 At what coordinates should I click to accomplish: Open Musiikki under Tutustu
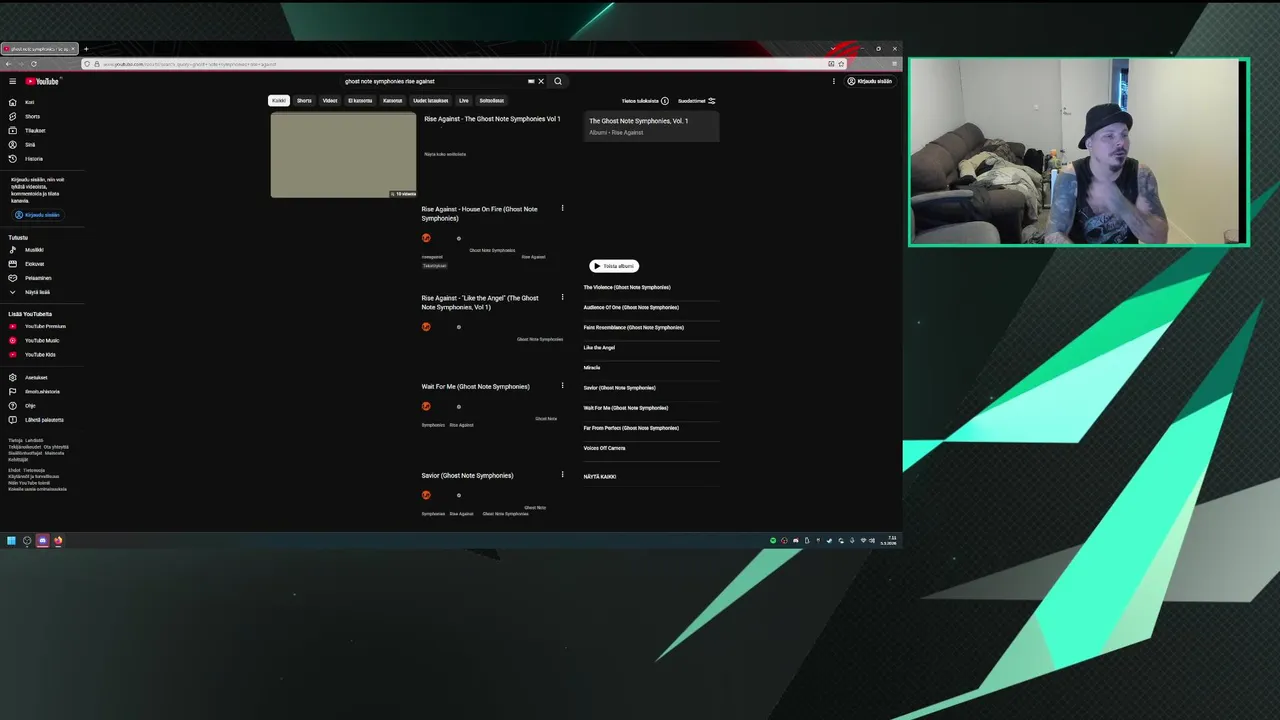tap(34, 250)
